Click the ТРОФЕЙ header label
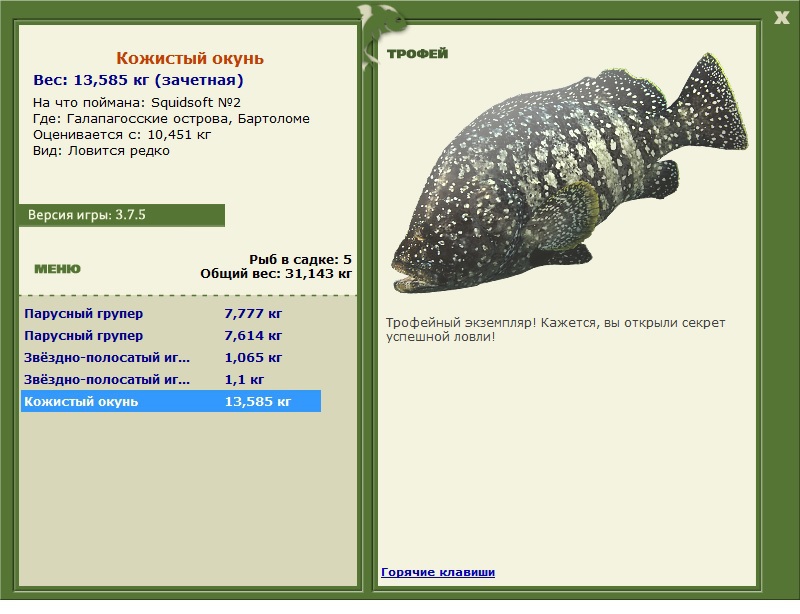The width and height of the screenshot is (800, 614). pos(417,53)
